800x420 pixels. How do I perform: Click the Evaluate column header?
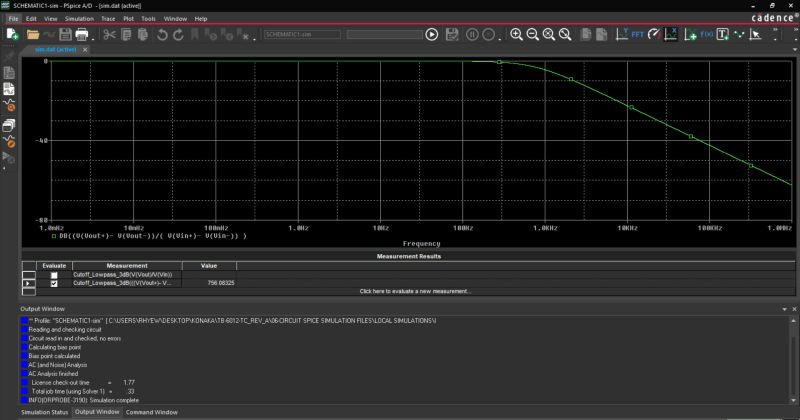pyautogui.click(x=54, y=266)
